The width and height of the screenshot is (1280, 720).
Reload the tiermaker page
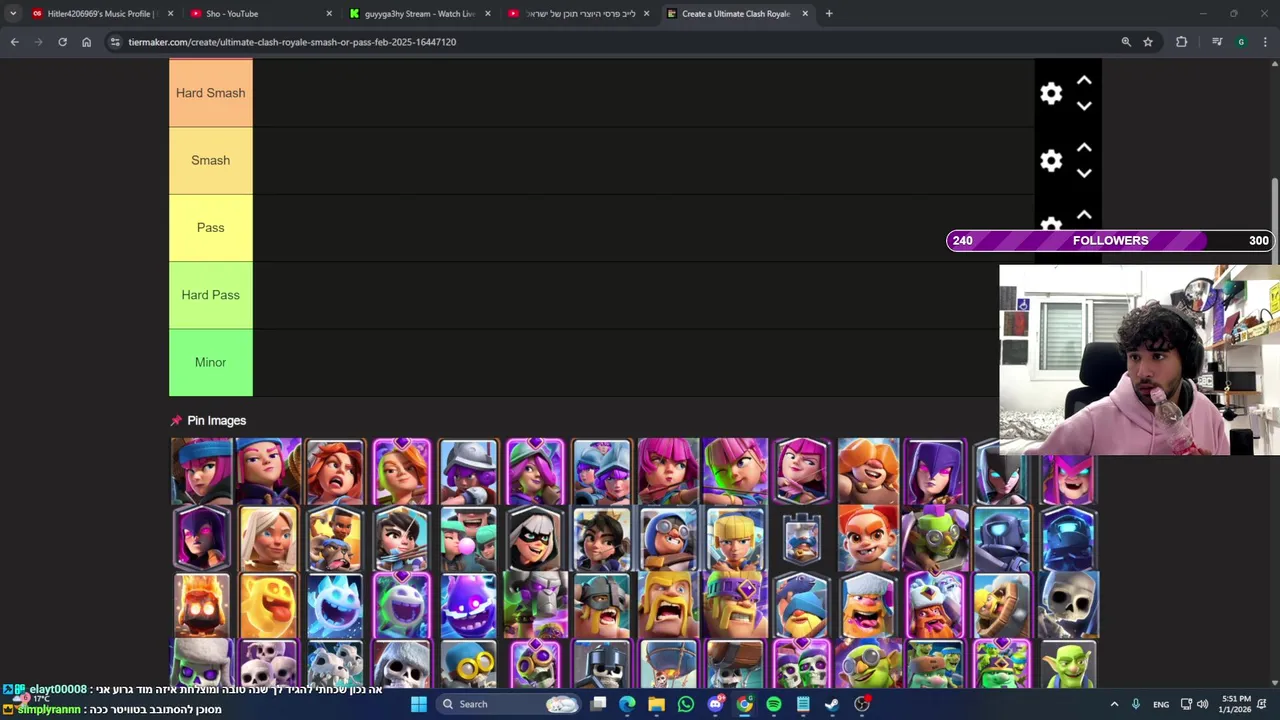[62, 42]
